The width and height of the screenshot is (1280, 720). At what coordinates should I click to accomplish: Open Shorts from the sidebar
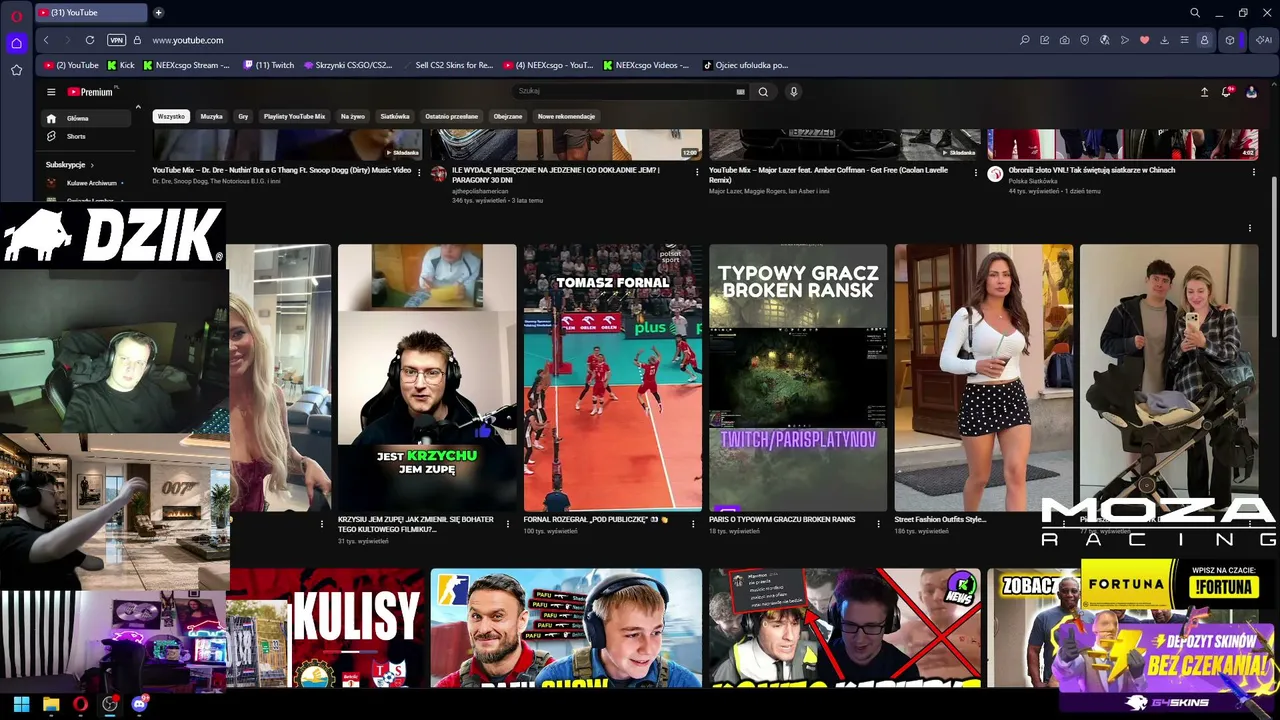[x=88, y=136]
